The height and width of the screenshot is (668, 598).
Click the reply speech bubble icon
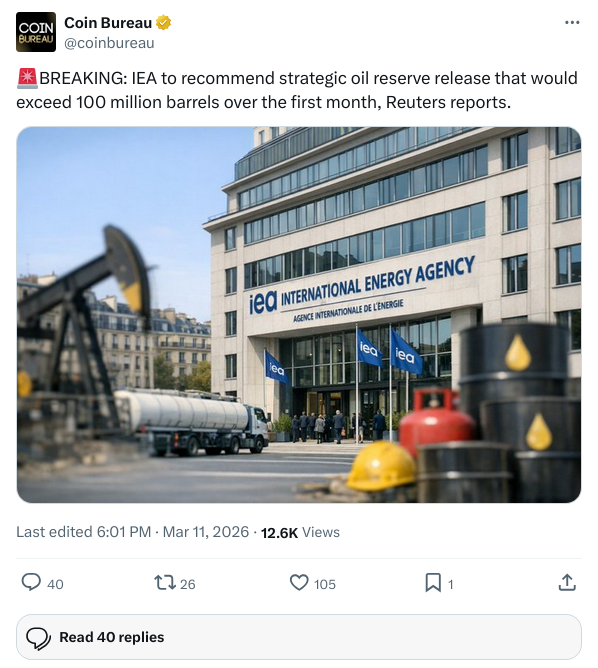coord(31,582)
